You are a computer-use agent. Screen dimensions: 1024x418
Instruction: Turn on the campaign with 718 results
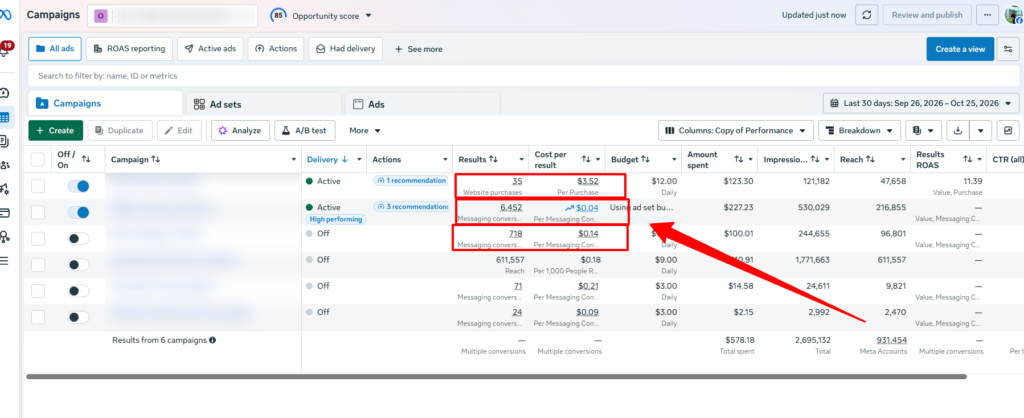click(78, 238)
